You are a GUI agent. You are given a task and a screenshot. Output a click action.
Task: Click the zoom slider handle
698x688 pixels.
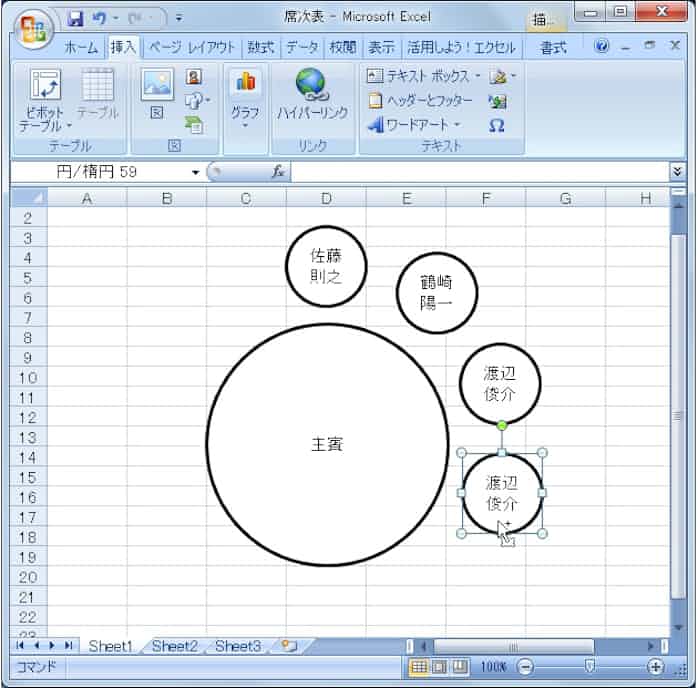pos(590,667)
